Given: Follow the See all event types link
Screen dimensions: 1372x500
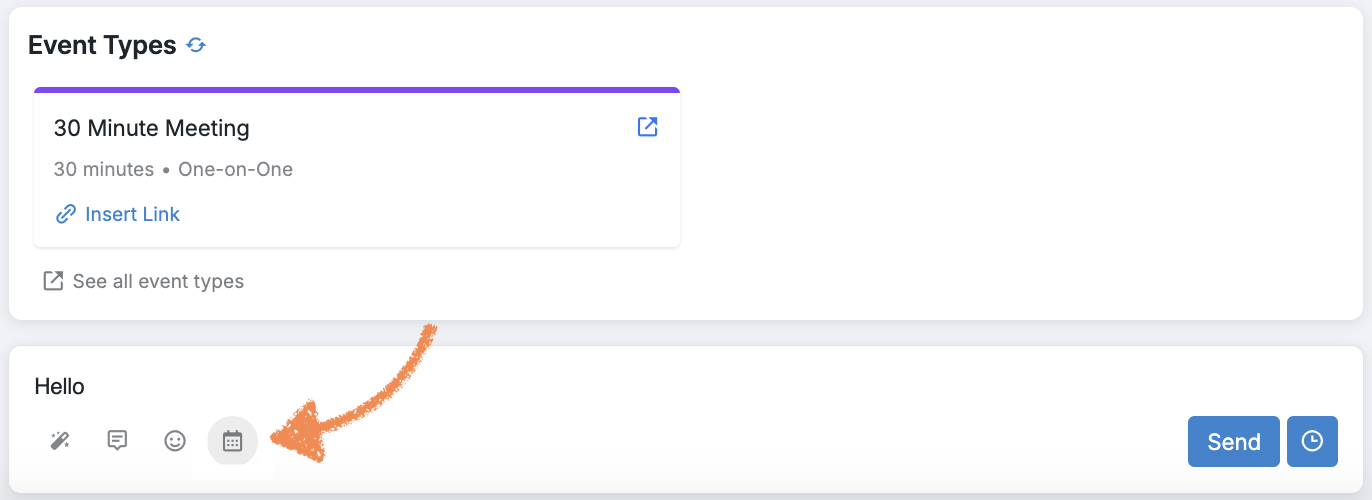Looking at the screenshot, I should [x=158, y=281].
